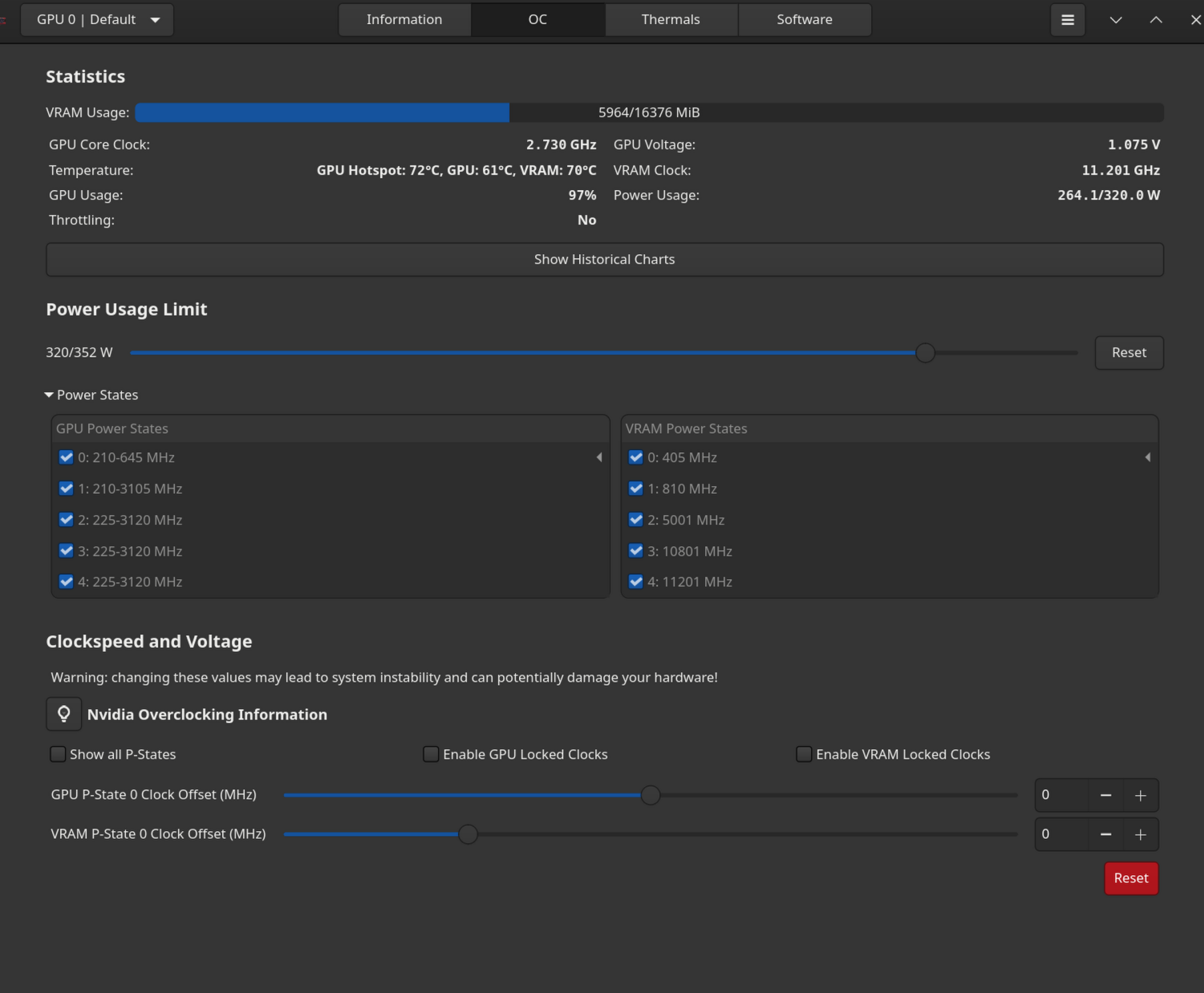Click the up chevron in the title bar

pos(1156,20)
